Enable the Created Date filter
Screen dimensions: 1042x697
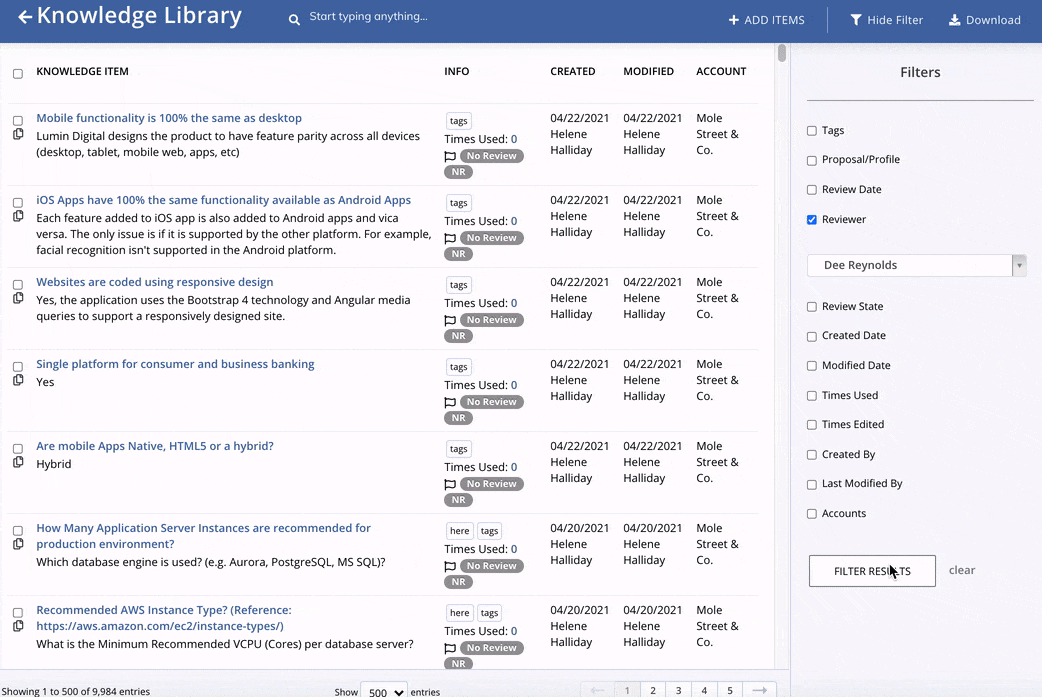tap(811, 336)
